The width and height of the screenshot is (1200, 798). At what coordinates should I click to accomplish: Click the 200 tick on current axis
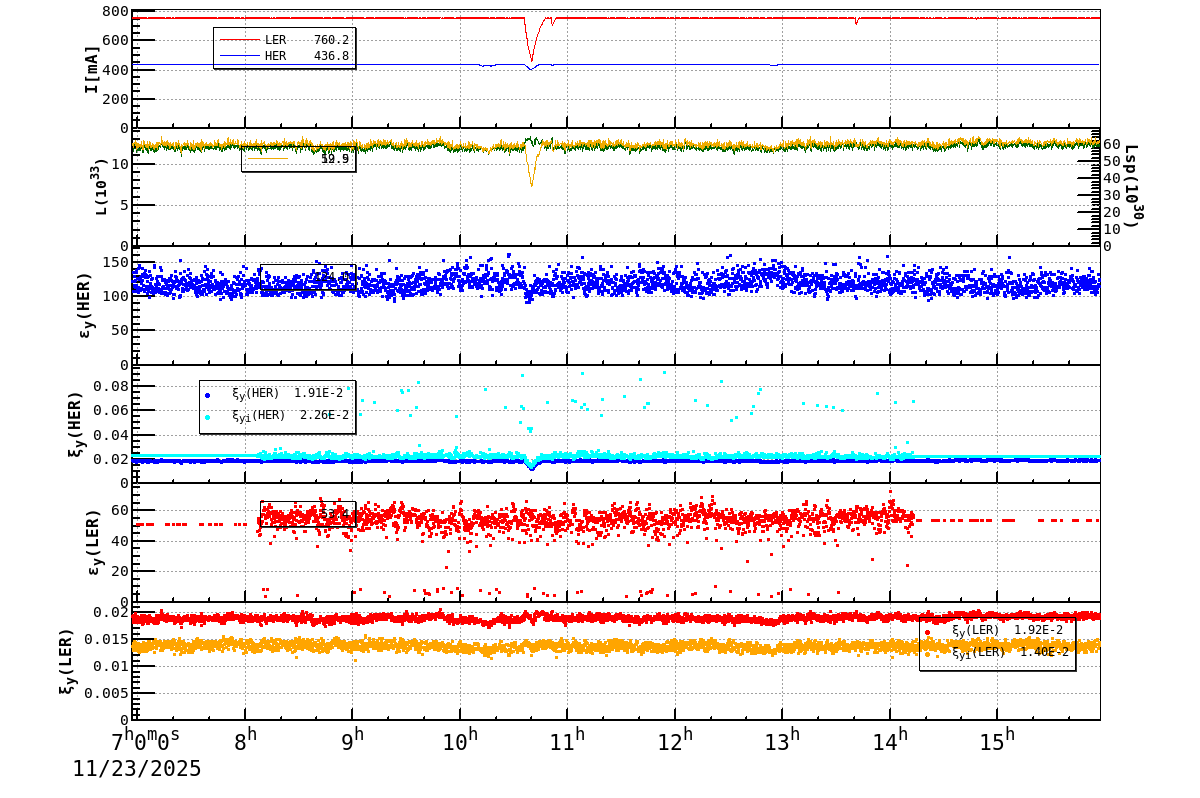(115, 99)
